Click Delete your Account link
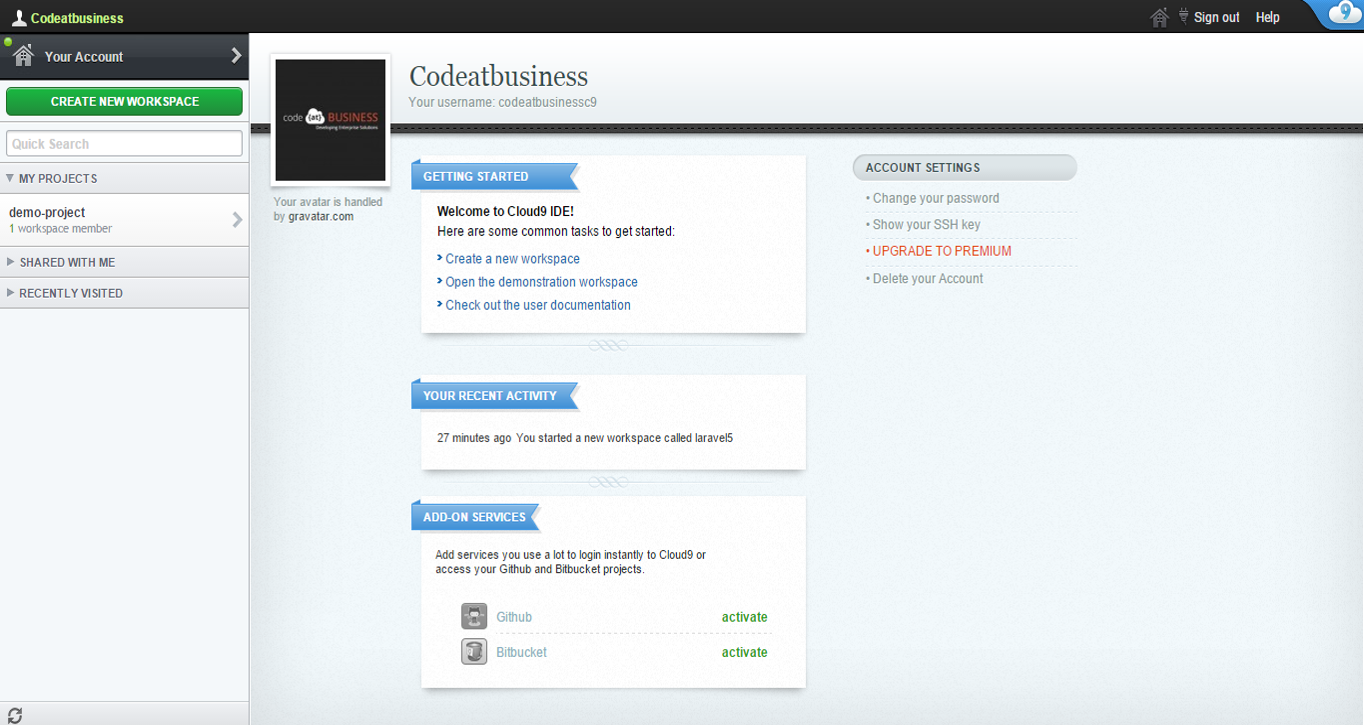The image size is (1364, 725). (928, 278)
